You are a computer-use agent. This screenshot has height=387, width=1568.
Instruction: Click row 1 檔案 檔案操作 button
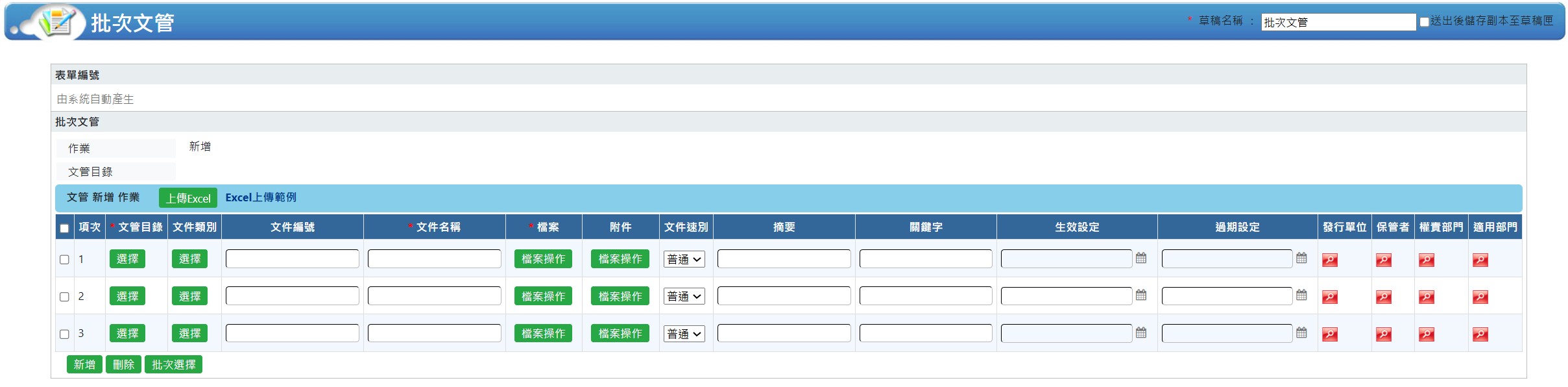(543, 259)
